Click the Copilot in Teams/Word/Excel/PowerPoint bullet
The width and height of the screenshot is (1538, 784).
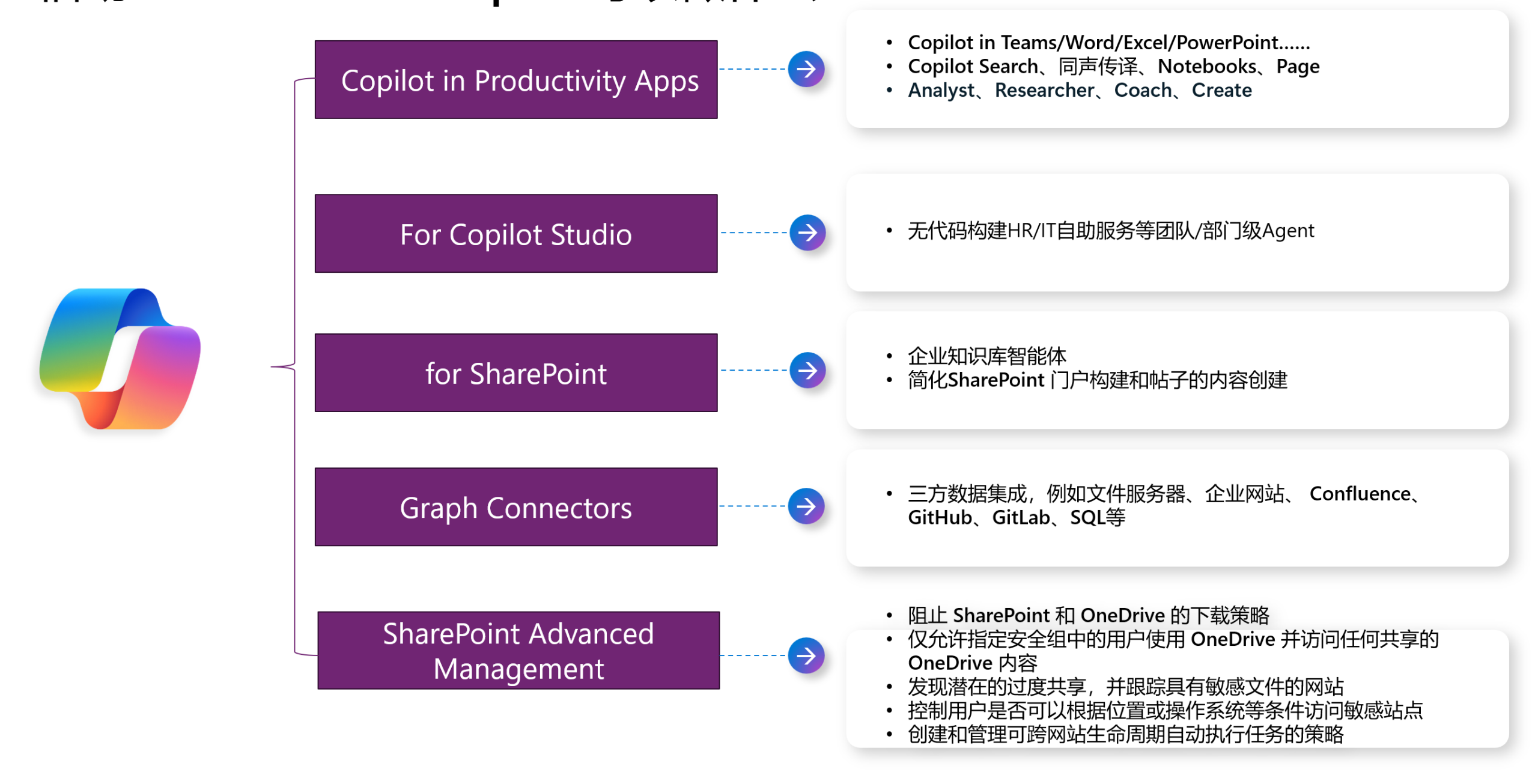click(x=1108, y=43)
